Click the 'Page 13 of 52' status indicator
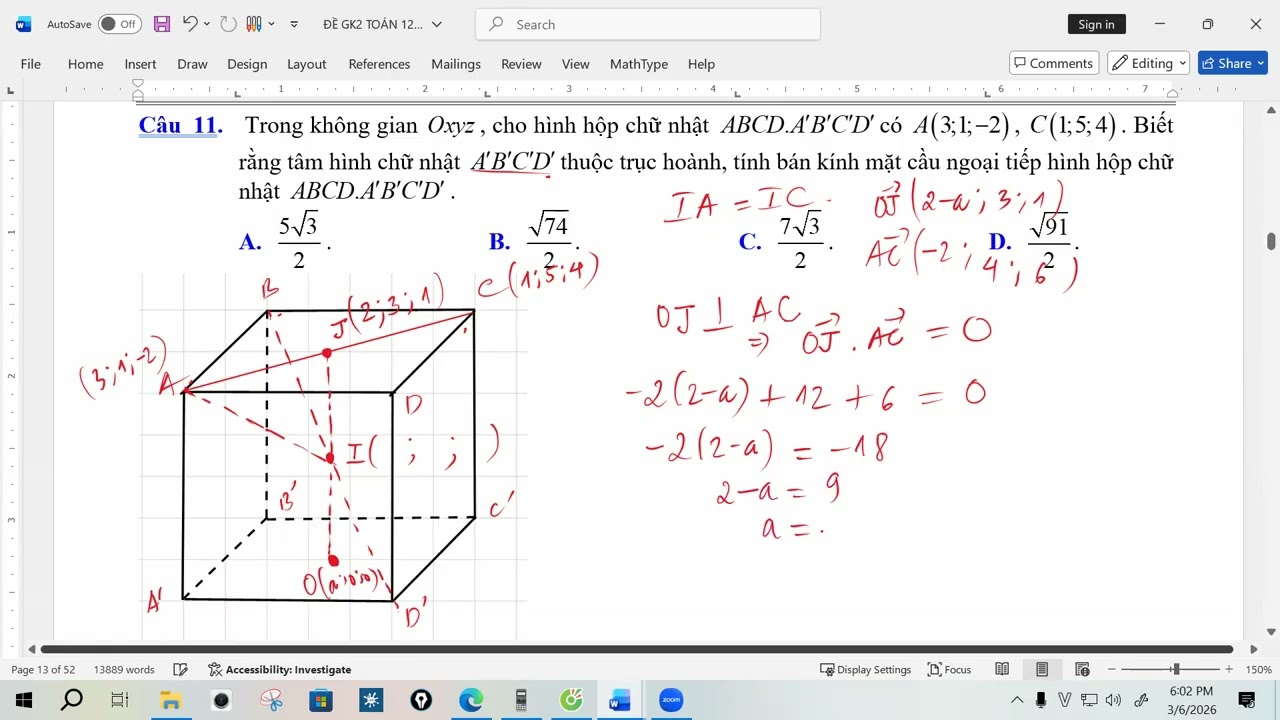1280x720 pixels. point(43,670)
